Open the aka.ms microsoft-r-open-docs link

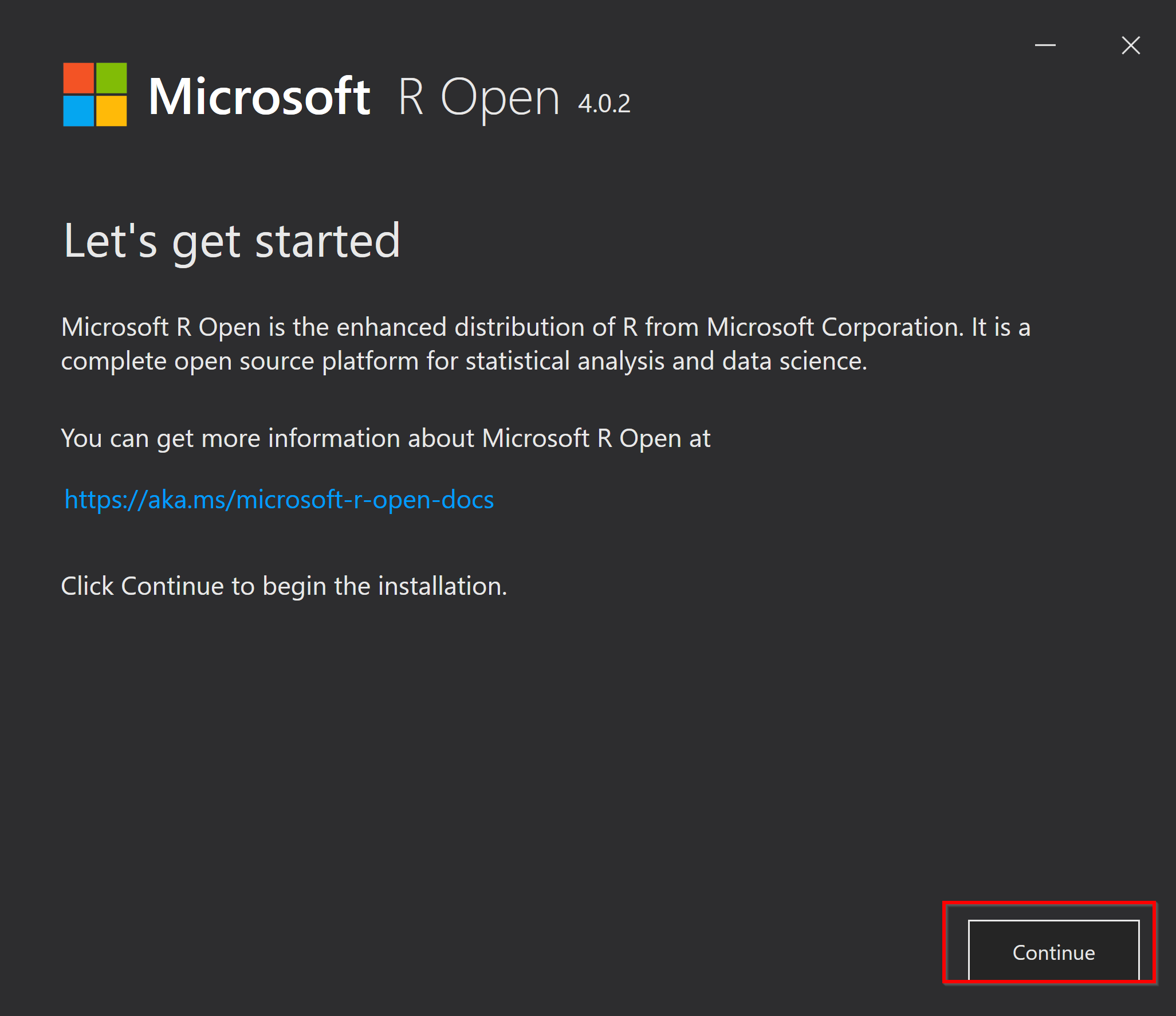point(279,500)
